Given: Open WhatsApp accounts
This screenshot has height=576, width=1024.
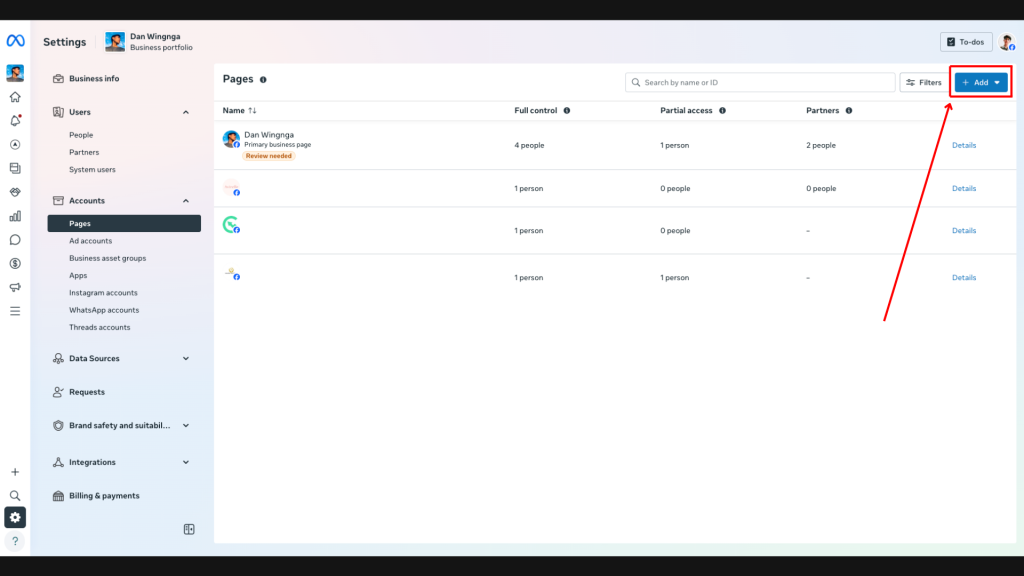Looking at the screenshot, I should pyautogui.click(x=104, y=310).
